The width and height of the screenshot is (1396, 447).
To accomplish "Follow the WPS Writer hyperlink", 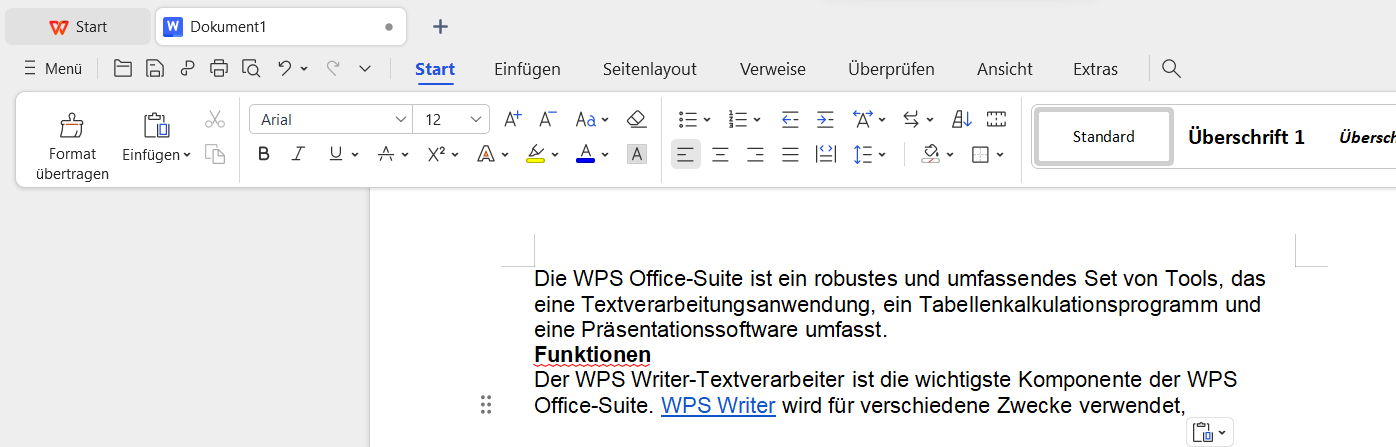I will pyautogui.click(x=718, y=405).
